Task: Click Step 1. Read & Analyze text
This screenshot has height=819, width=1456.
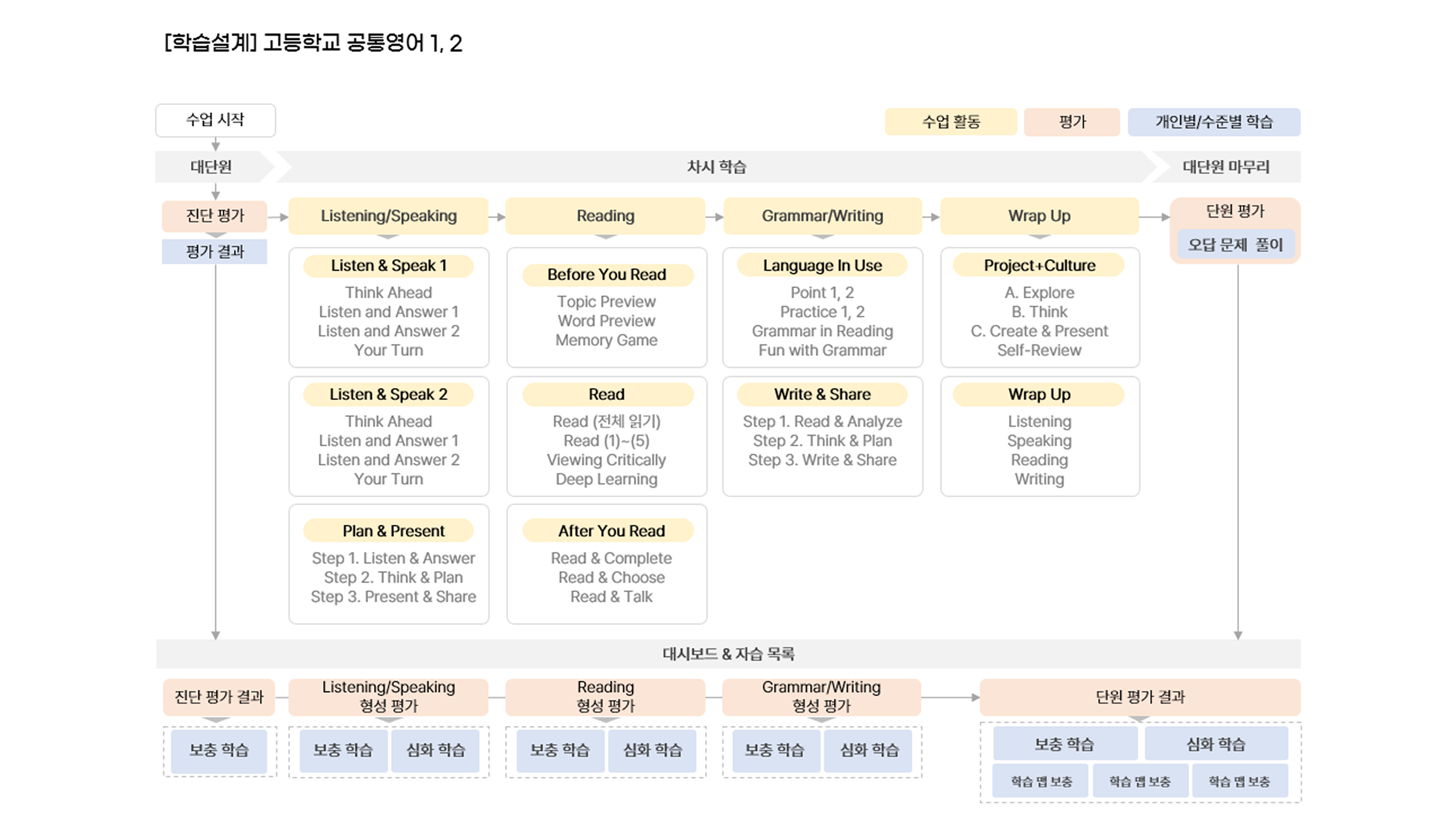Action: [x=822, y=422]
